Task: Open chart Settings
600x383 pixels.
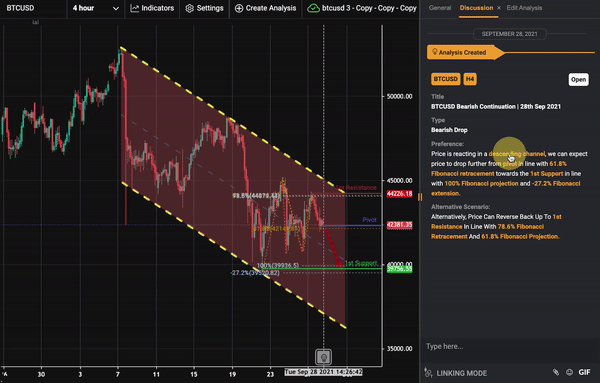Action: (204, 8)
